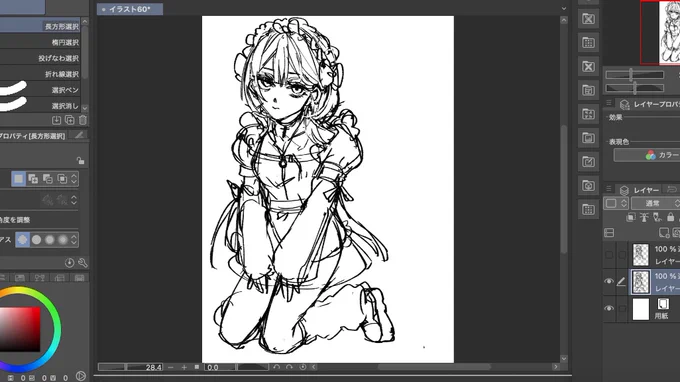Choose the new selection mode icon
Image resolution: width=680 pixels, height=382 pixels.
tap(19, 179)
